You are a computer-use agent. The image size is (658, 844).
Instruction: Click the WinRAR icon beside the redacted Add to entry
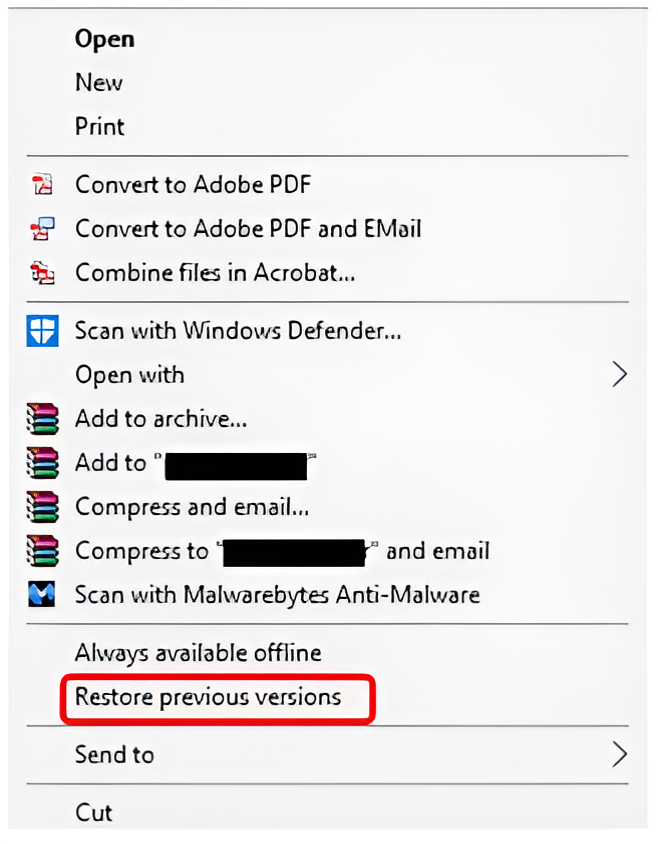click(x=42, y=463)
